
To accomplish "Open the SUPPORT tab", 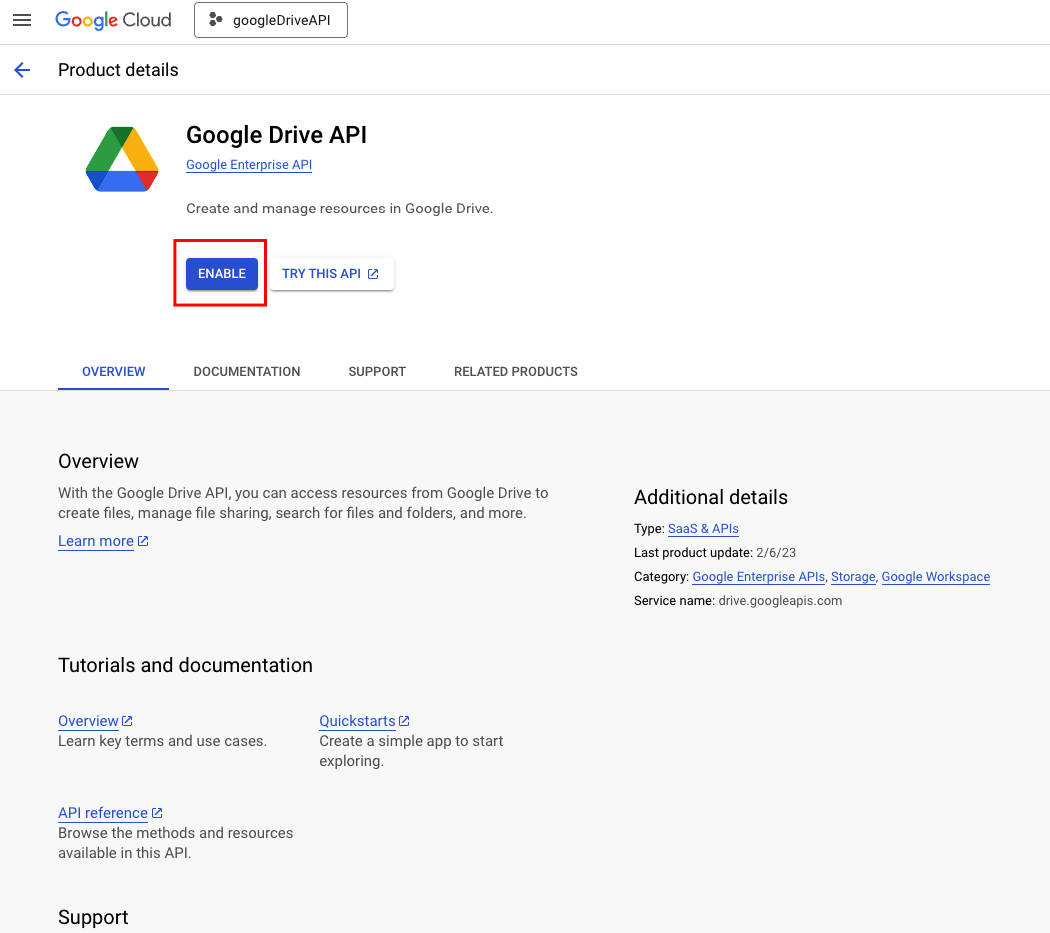I will (377, 372).
